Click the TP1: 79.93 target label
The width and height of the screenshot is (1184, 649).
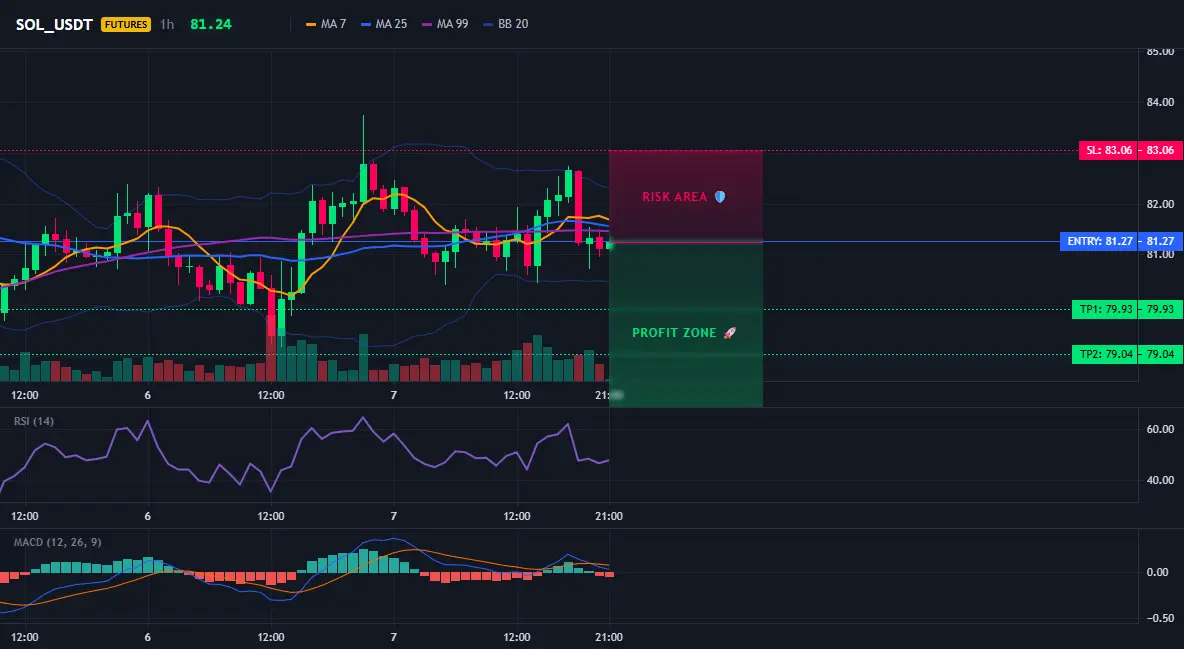point(1105,309)
